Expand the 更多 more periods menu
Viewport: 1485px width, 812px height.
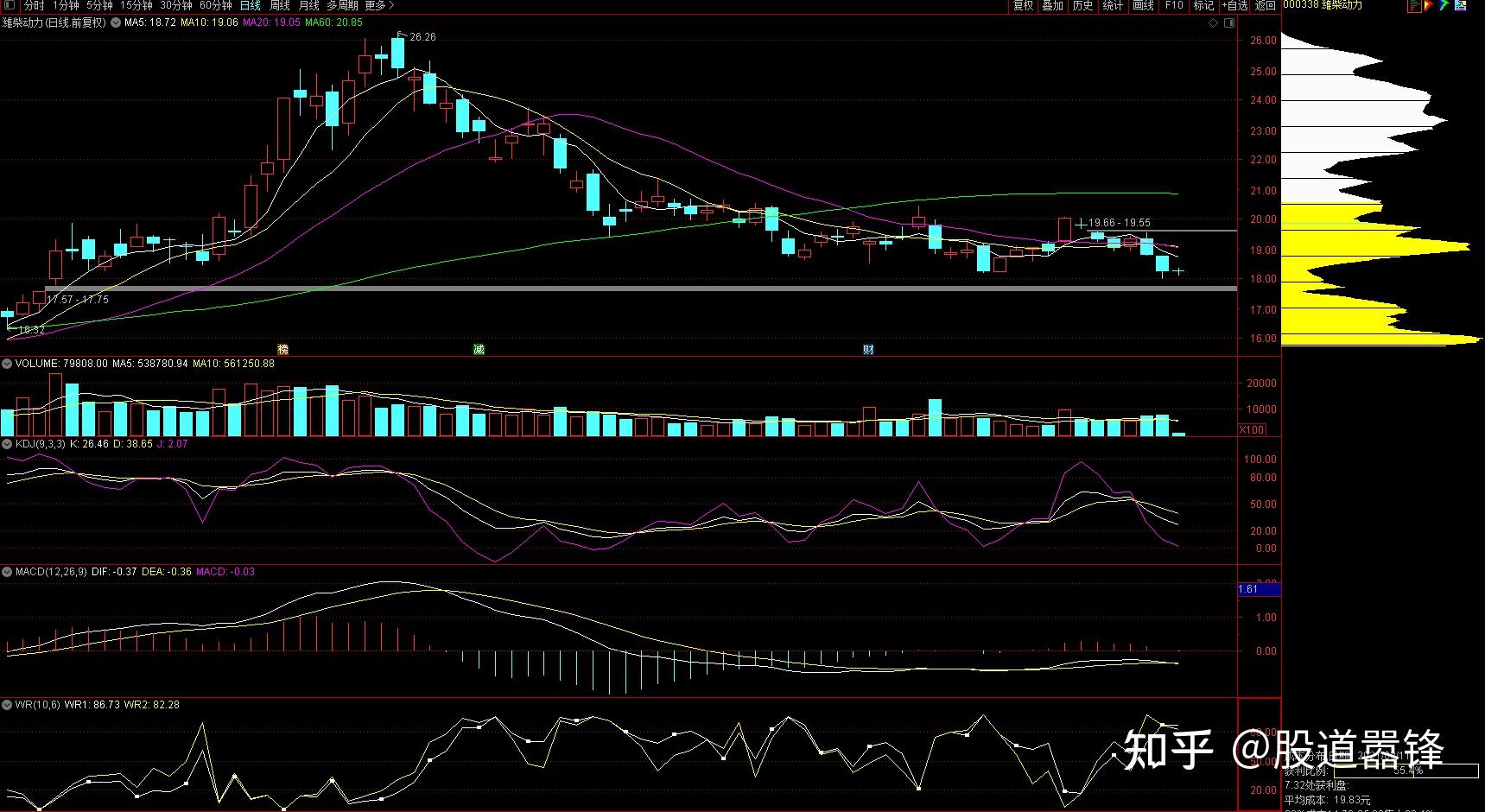point(379,5)
